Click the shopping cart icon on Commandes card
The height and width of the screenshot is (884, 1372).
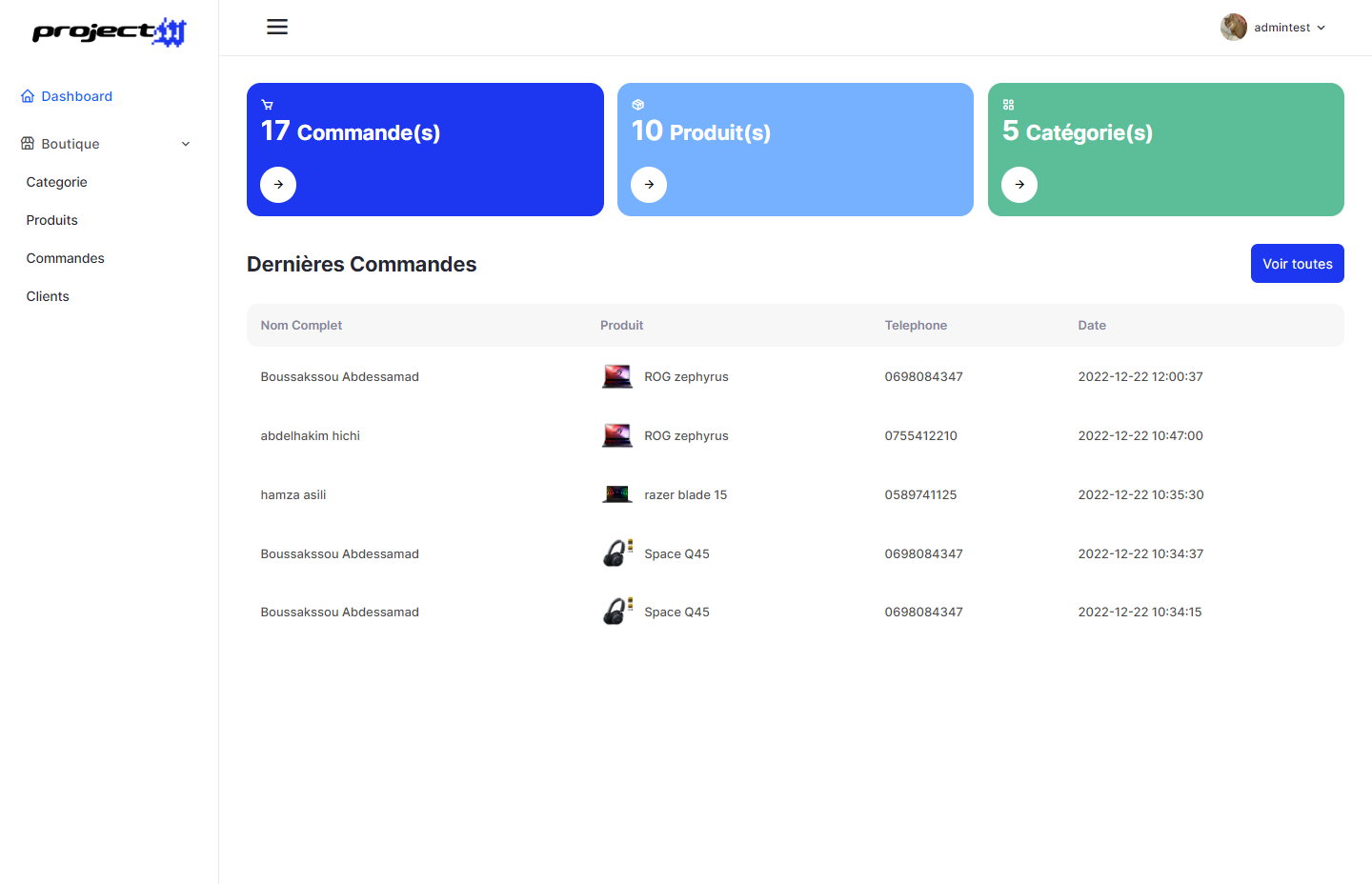pyautogui.click(x=268, y=105)
